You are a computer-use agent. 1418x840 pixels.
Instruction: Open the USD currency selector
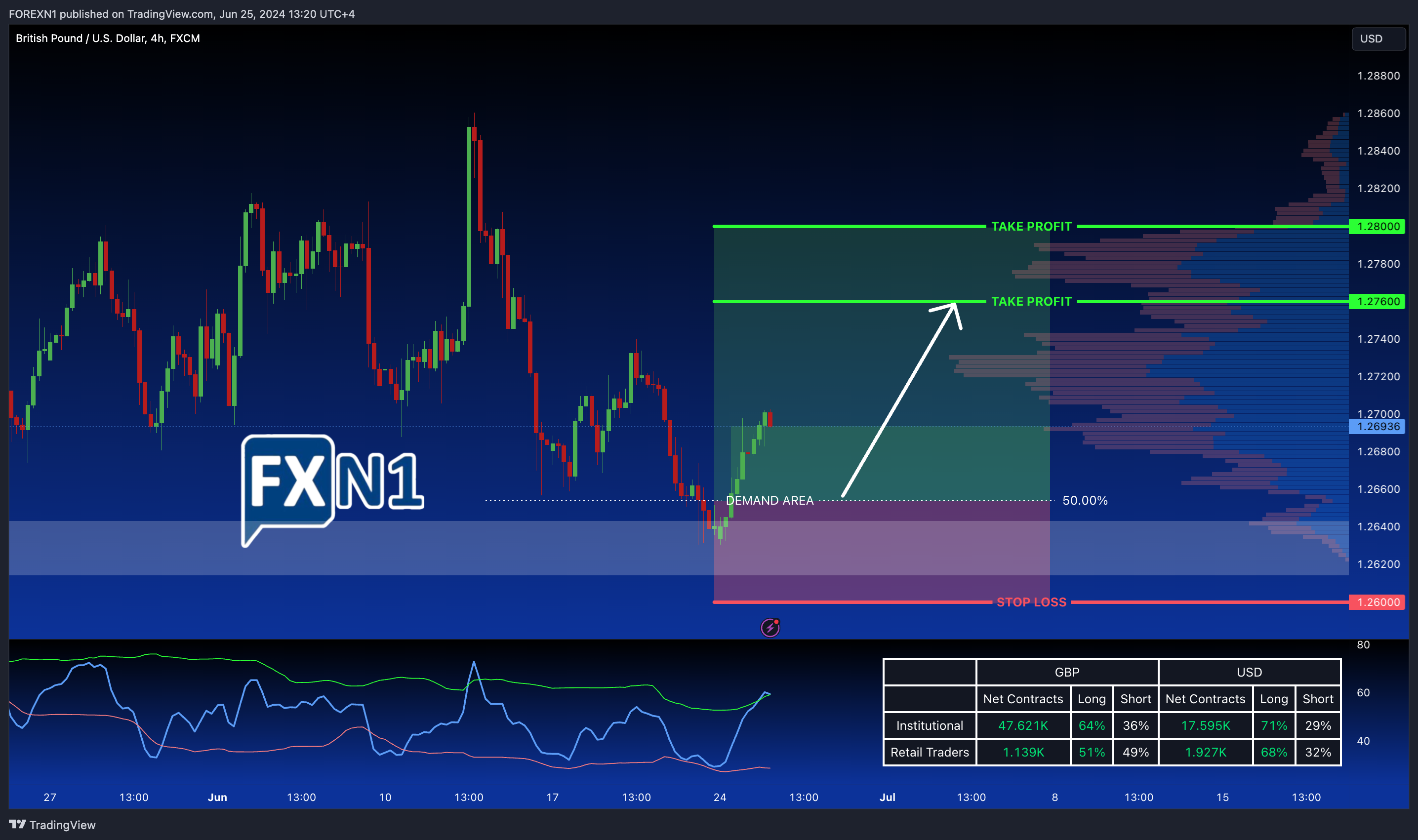coord(1378,39)
